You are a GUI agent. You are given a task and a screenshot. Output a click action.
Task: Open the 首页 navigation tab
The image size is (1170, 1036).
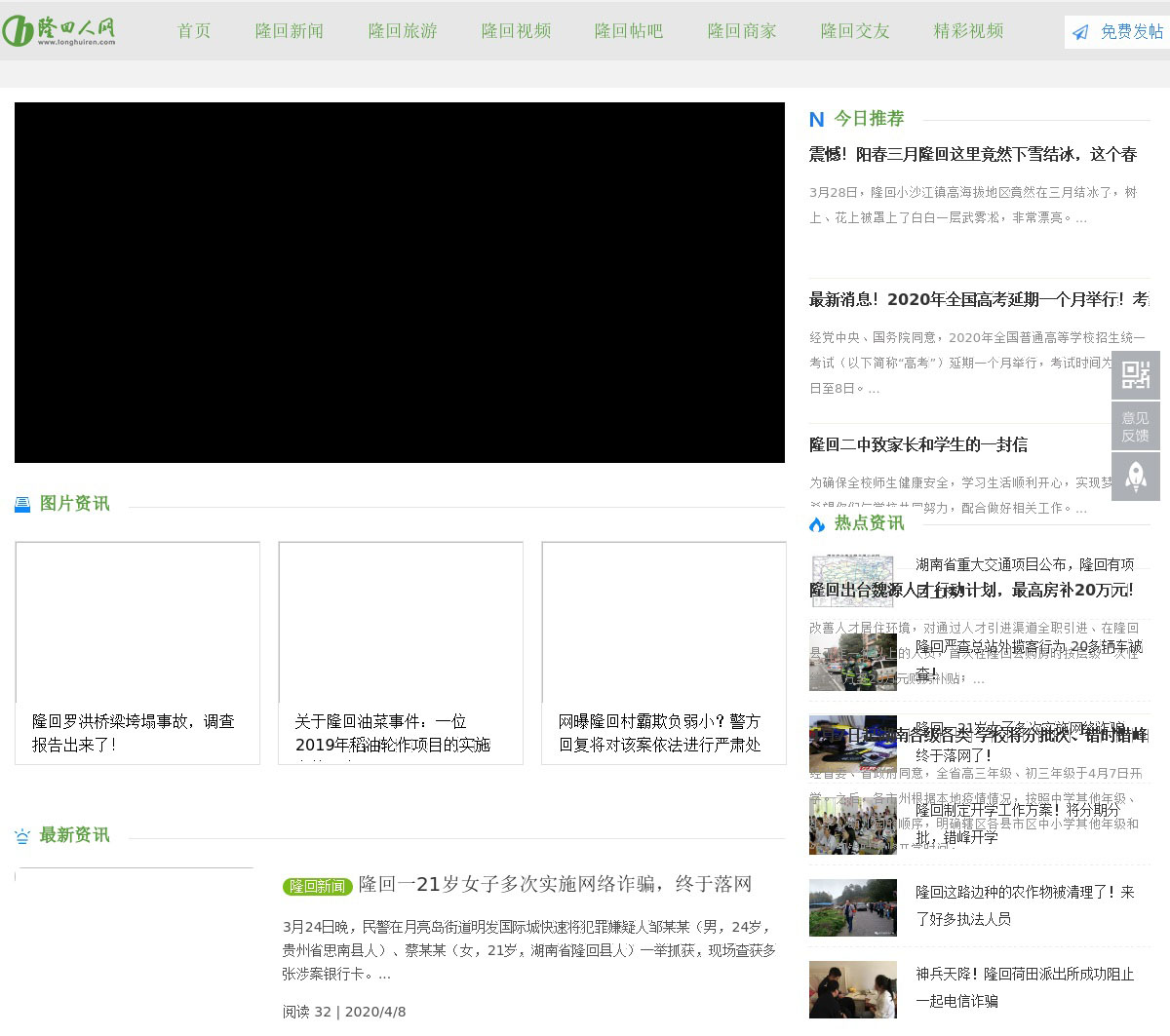194,31
